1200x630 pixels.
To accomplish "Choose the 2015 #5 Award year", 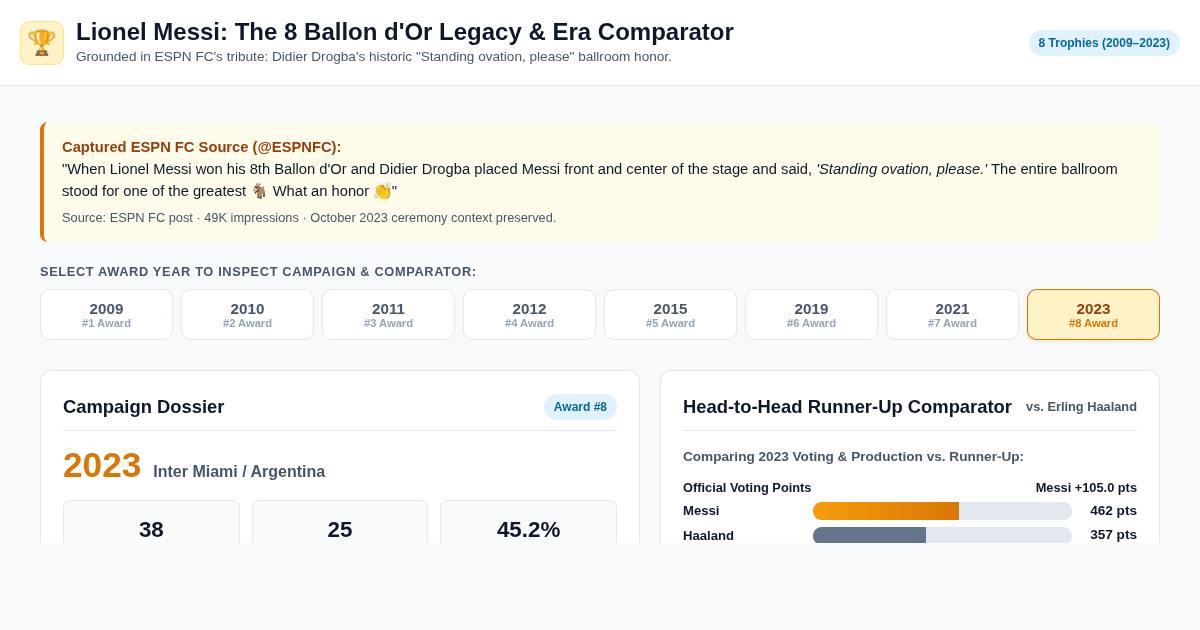I will click(670, 315).
